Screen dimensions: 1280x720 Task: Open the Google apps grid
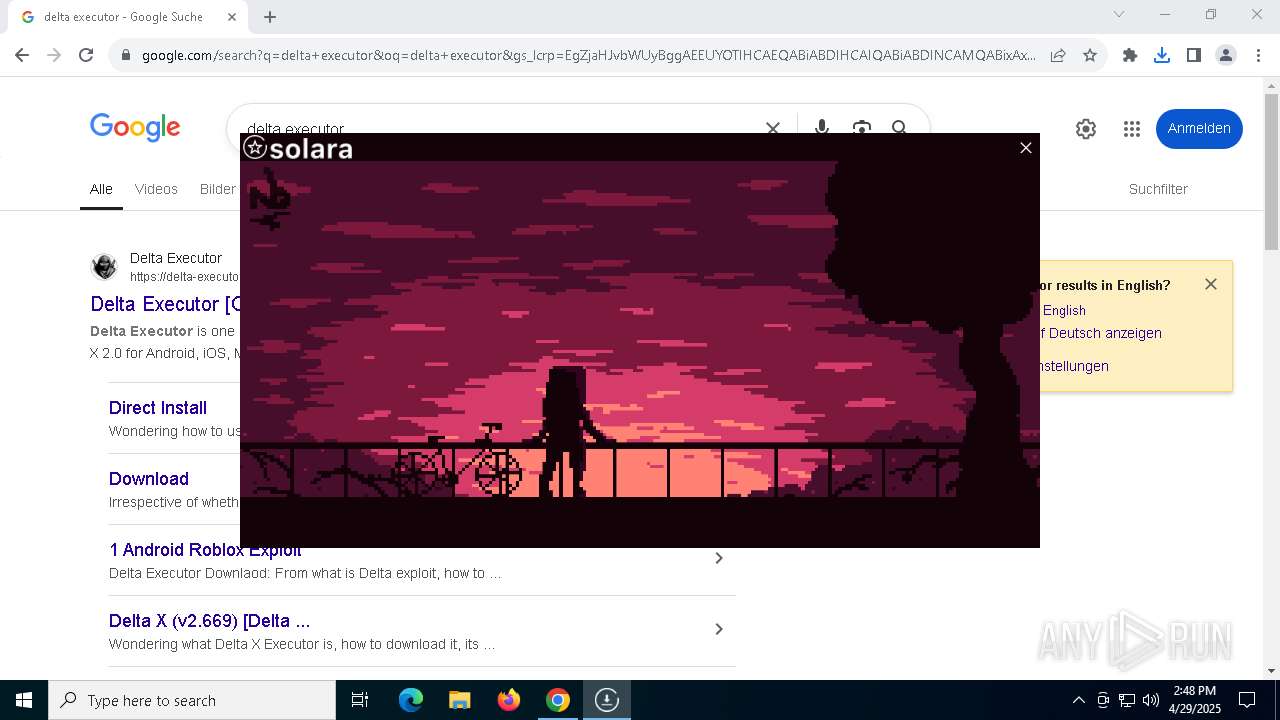pos(1132,129)
